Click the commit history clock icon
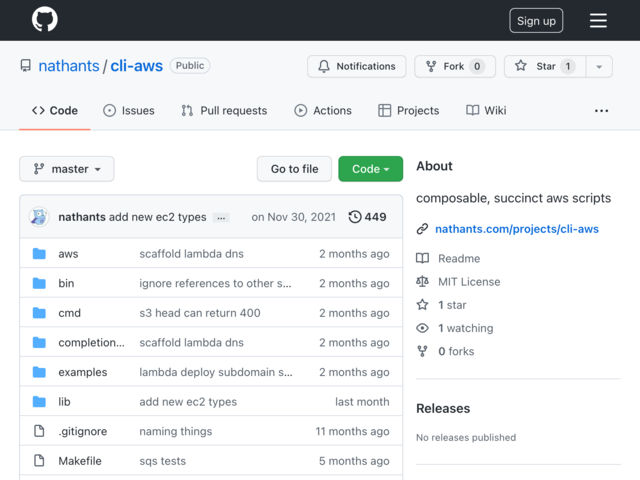This screenshot has width=640, height=480. pos(355,217)
